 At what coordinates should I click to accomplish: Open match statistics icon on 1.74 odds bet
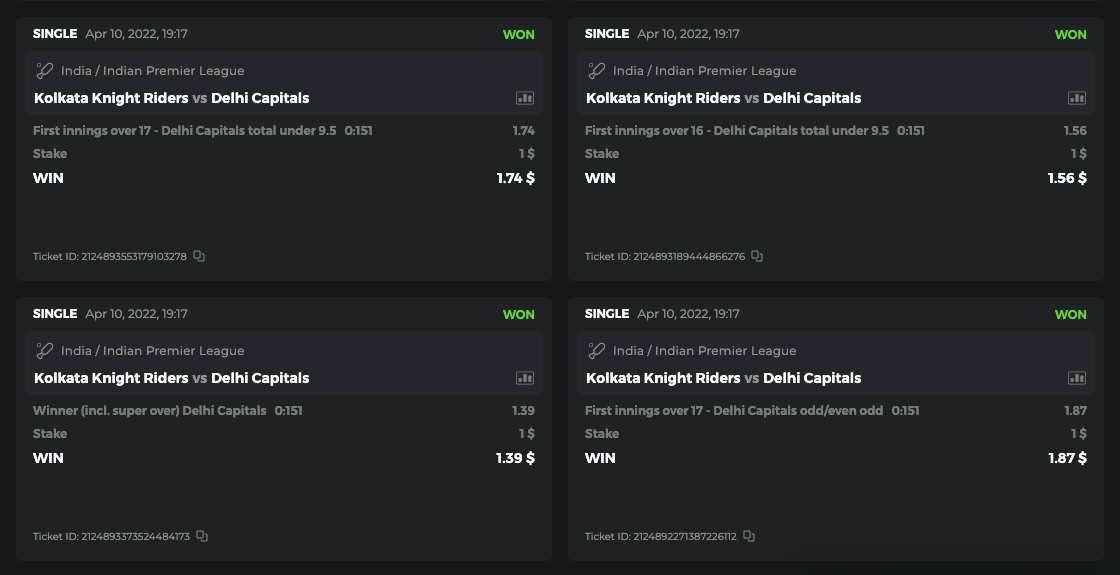(x=525, y=98)
